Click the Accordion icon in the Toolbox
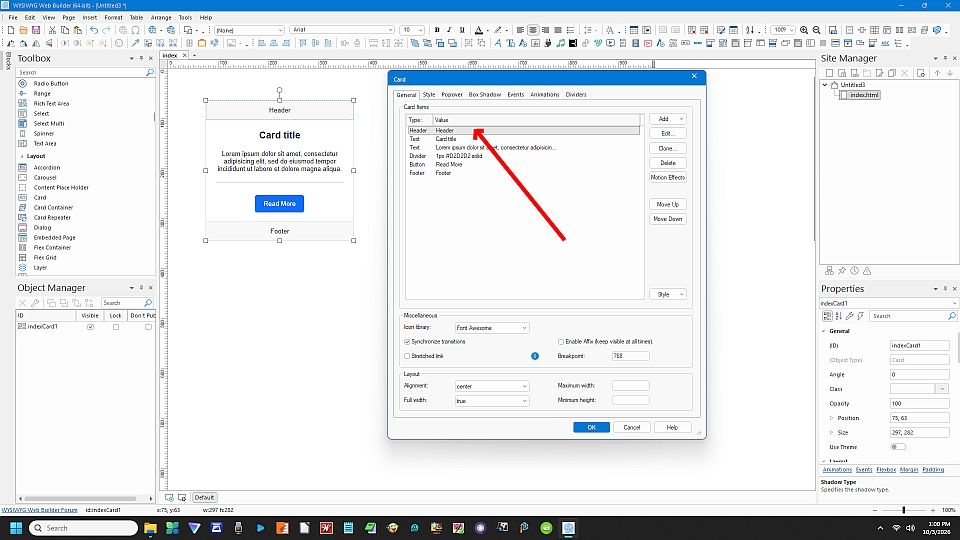The image size is (960, 540). click(23, 168)
